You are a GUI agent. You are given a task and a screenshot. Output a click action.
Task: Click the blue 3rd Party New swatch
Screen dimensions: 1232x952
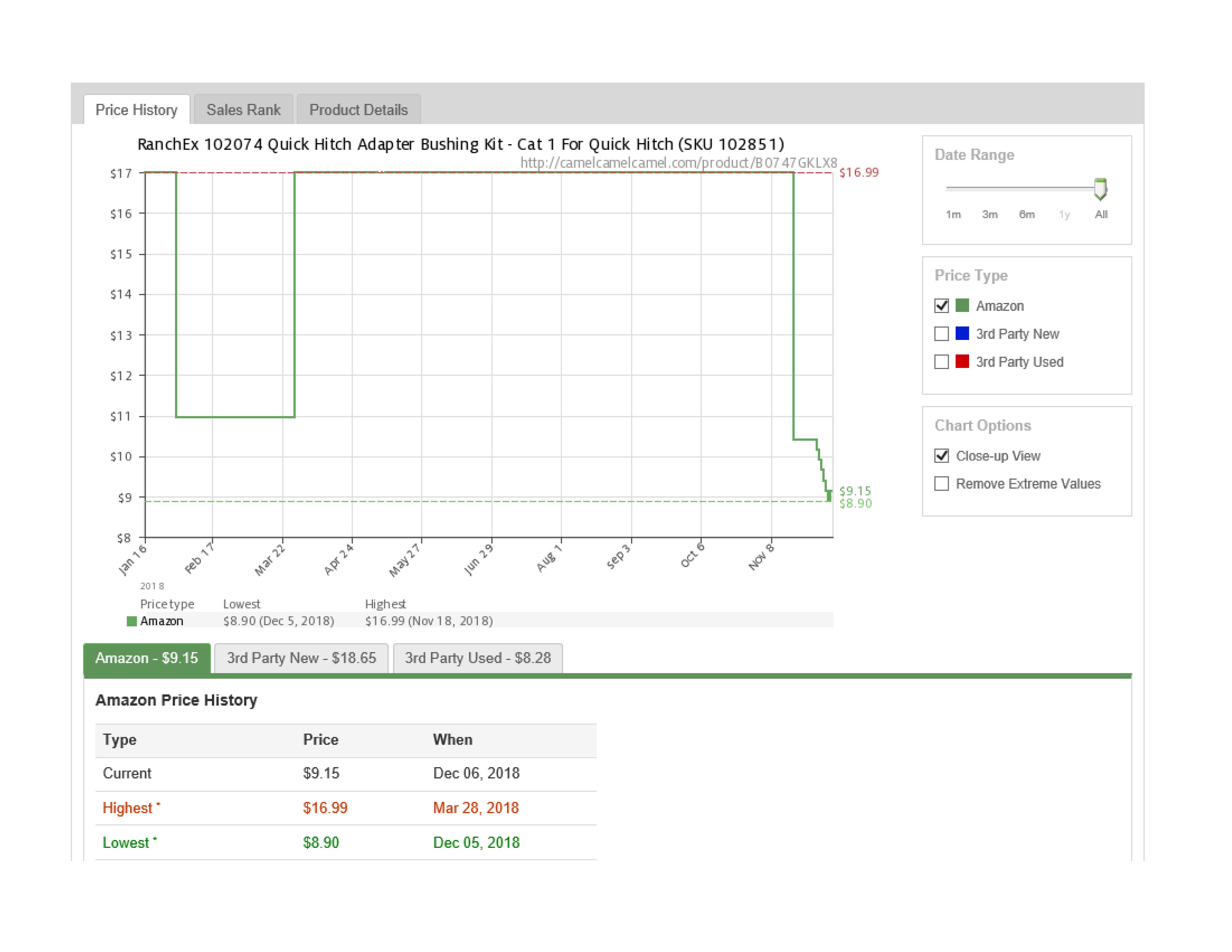click(x=962, y=333)
